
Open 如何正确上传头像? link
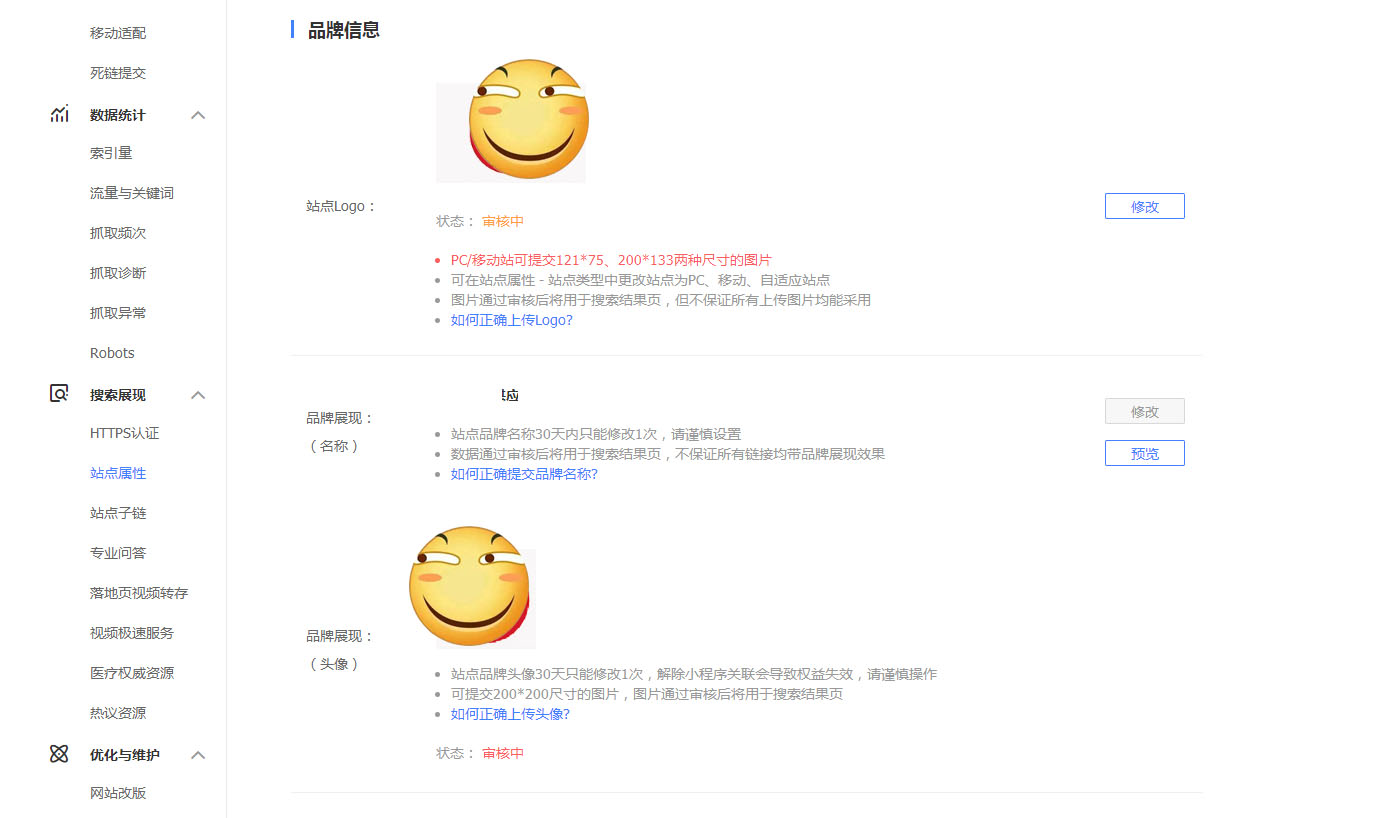510,714
